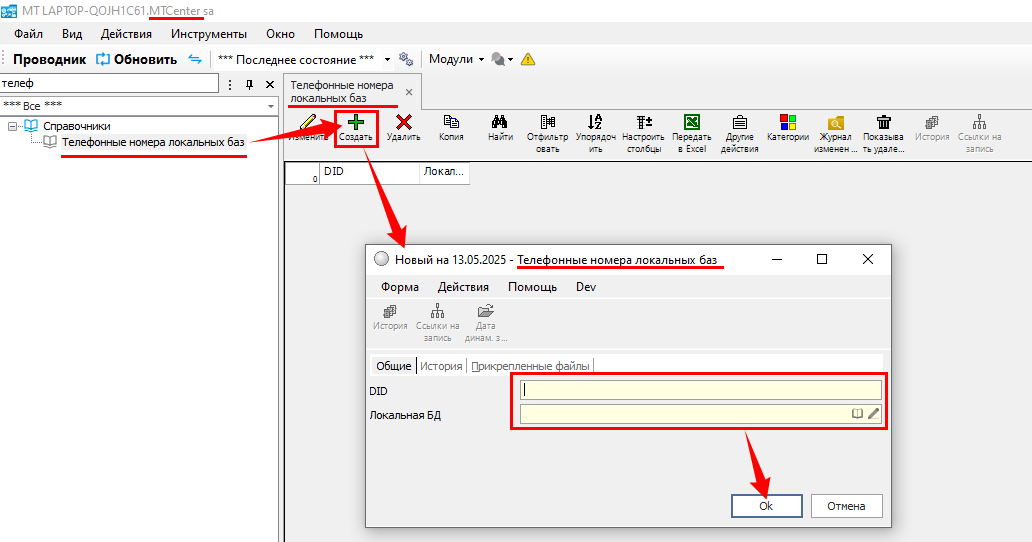The width and height of the screenshot is (1032, 542).
Task: Click the pencil icon in Локальная БД field
Action: point(873,413)
